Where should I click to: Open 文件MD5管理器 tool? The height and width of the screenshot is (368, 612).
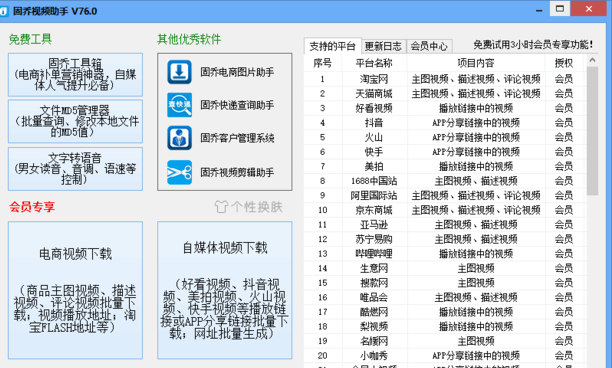coord(75,121)
